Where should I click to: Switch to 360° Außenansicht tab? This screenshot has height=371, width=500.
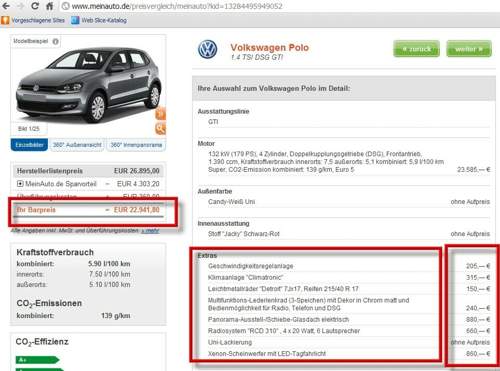tap(77, 145)
